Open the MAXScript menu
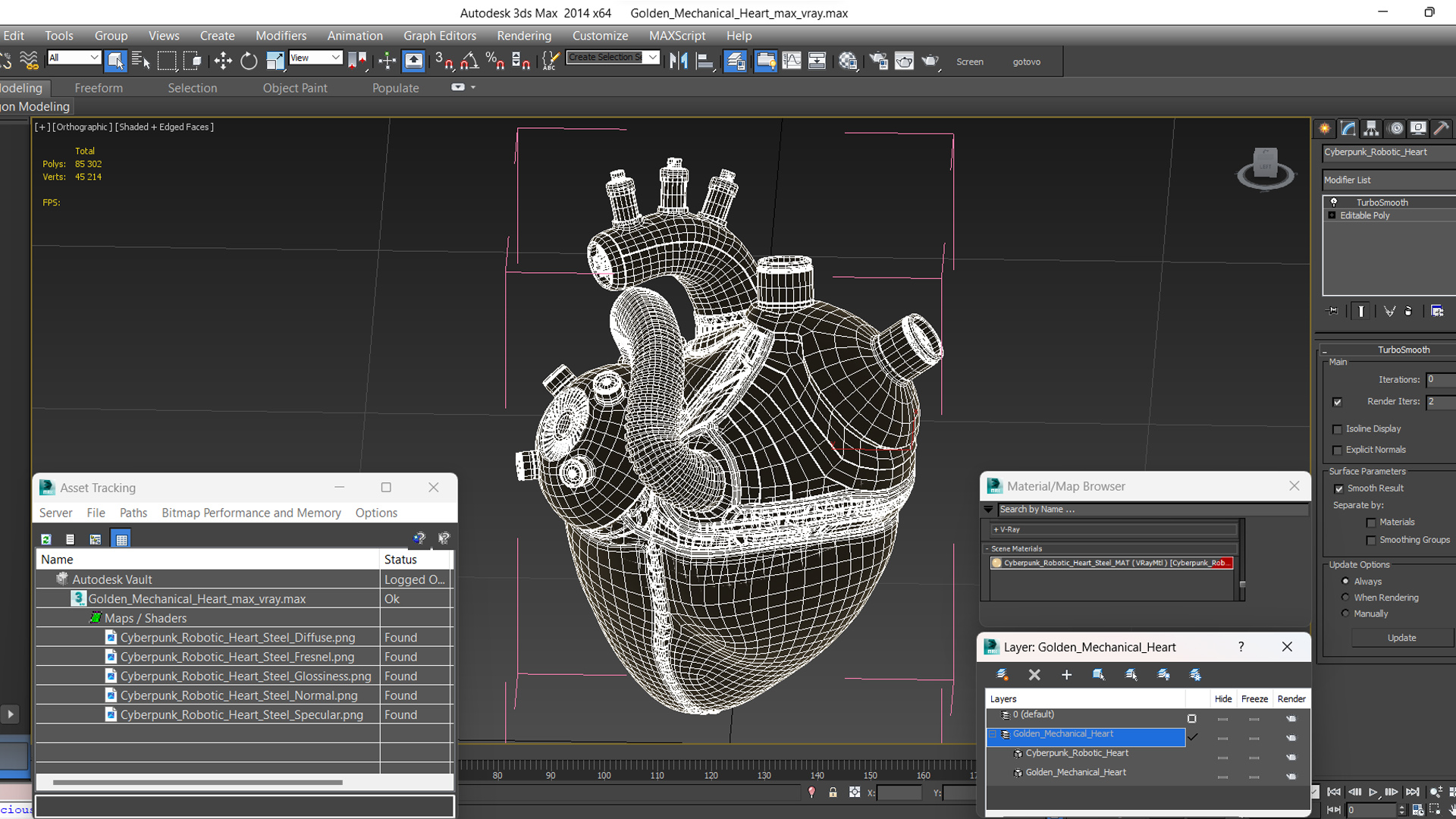Viewport: 1456px width, 819px height. [677, 36]
